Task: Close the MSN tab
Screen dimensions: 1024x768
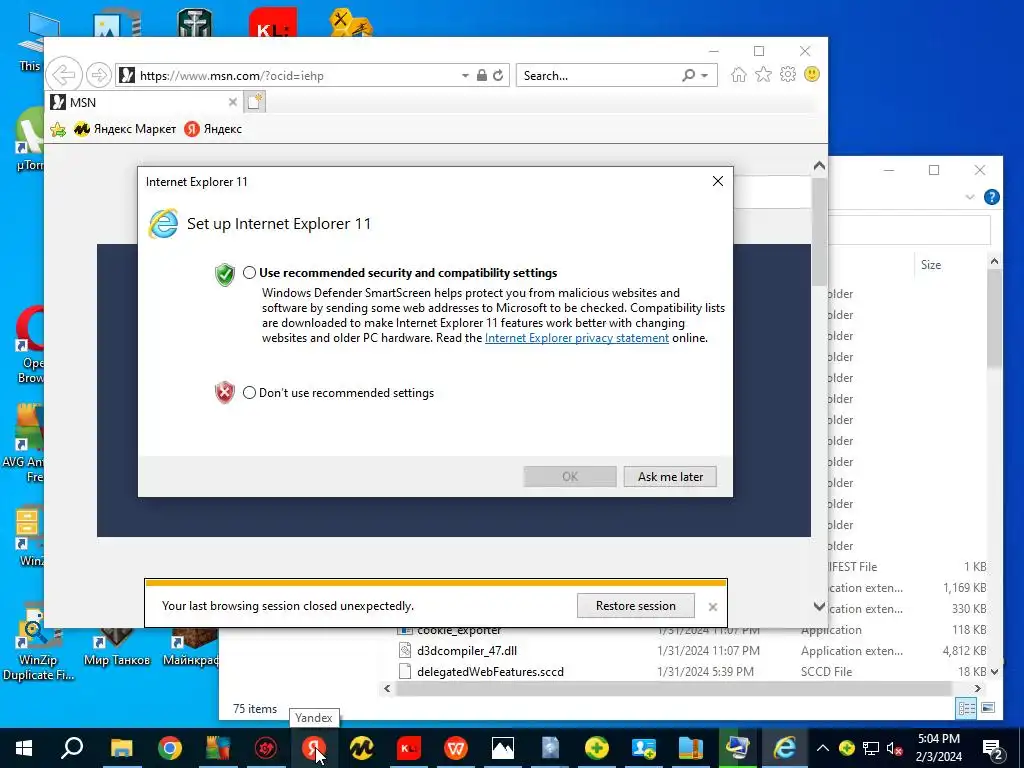Action: click(232, 102)
